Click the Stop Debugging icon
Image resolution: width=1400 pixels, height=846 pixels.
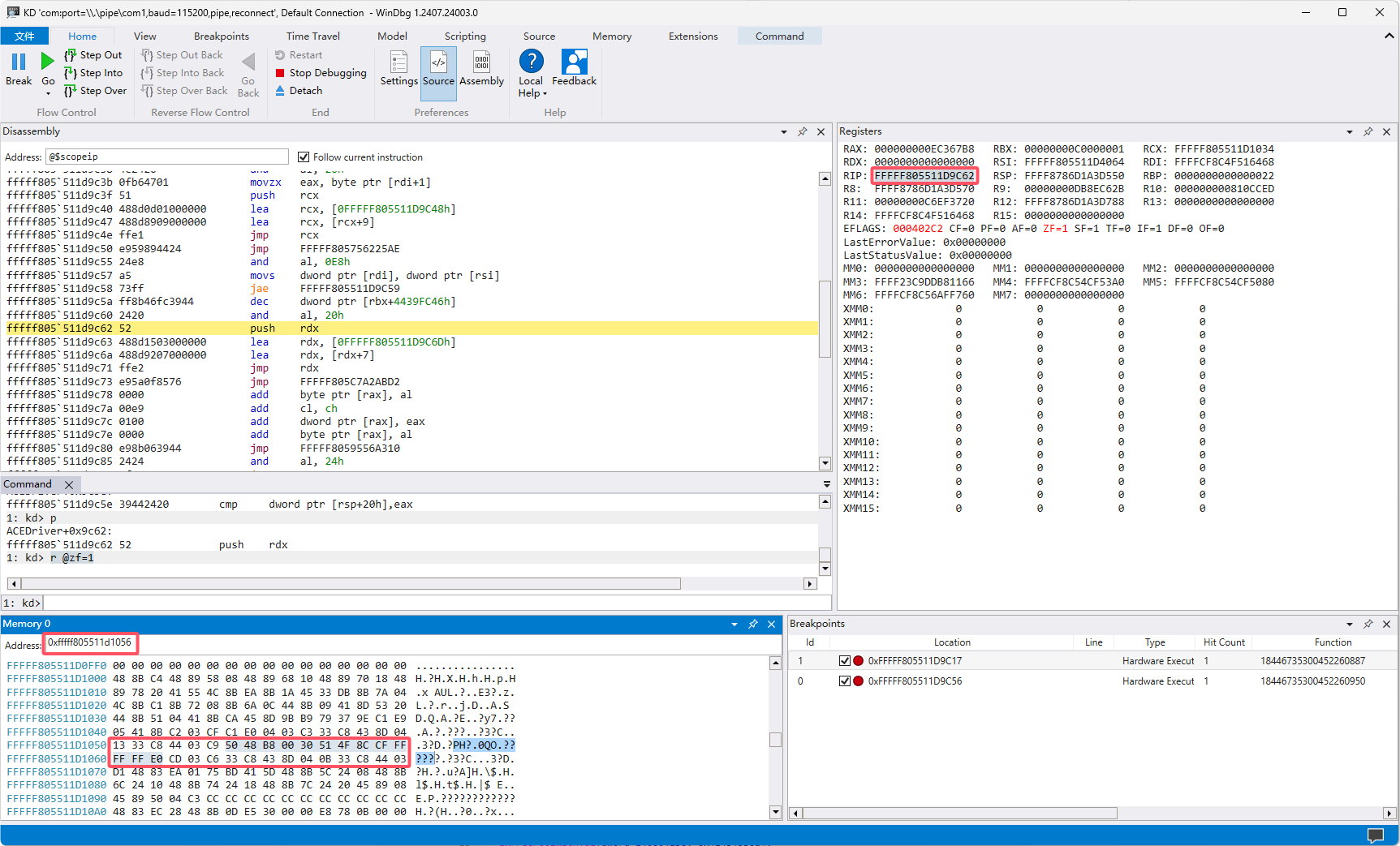click(x=280, y=73)
